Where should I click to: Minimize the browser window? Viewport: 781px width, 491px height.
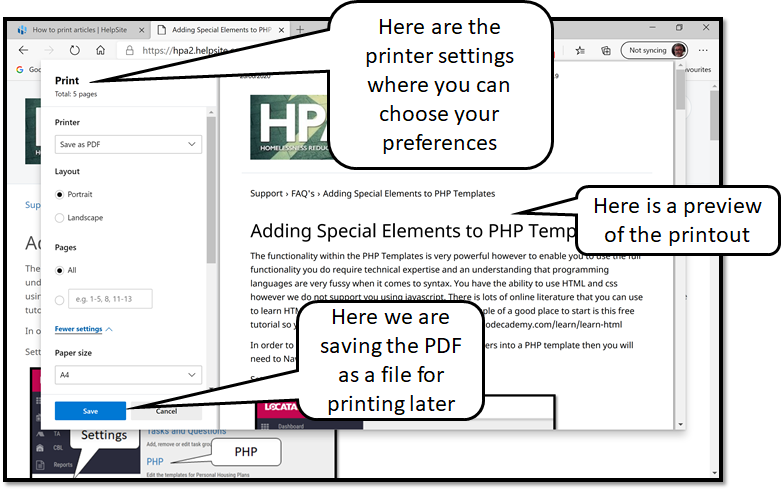click(x=652, y=28)
